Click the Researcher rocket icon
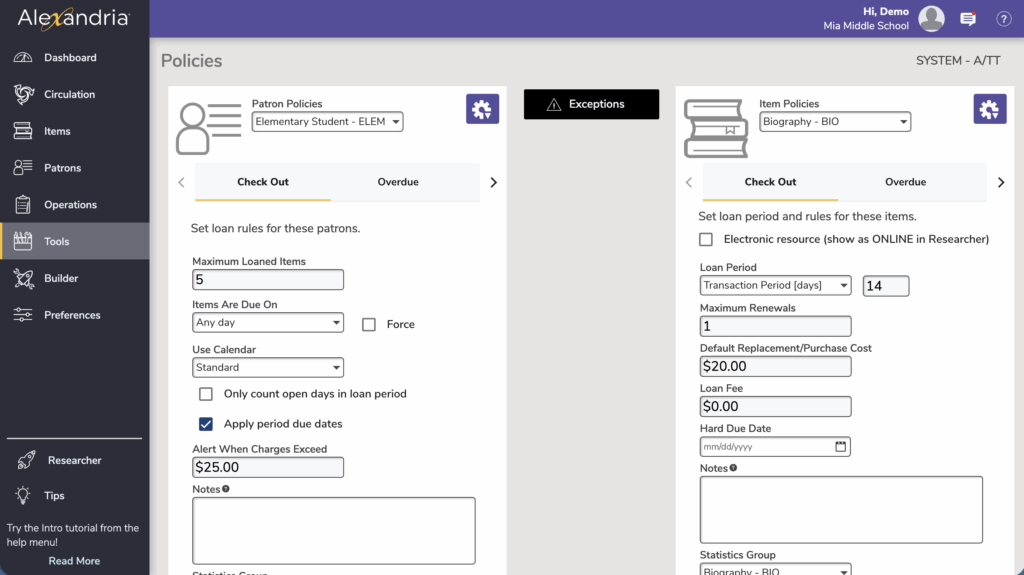This screenshot has height=575, width=1024. click(24, 460)
